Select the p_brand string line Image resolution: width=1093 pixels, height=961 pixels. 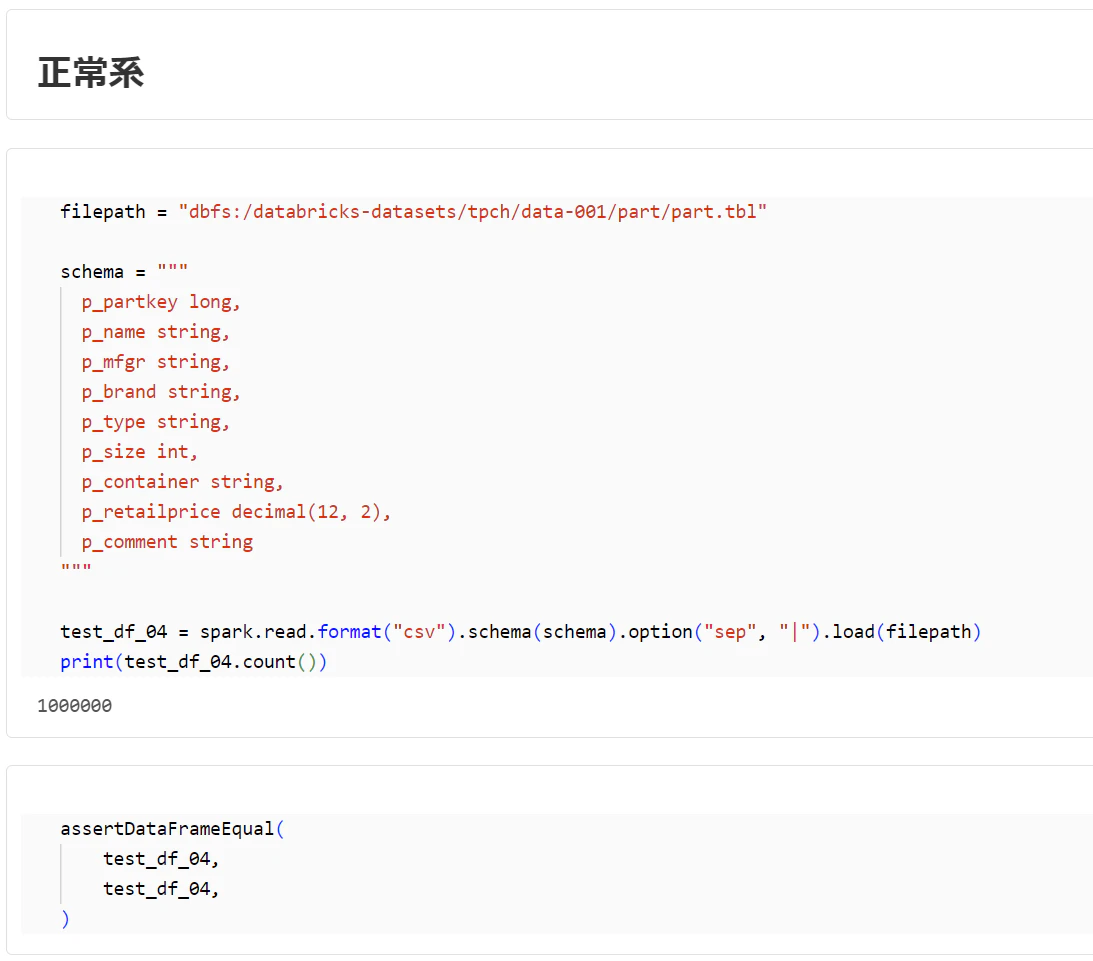160,392
